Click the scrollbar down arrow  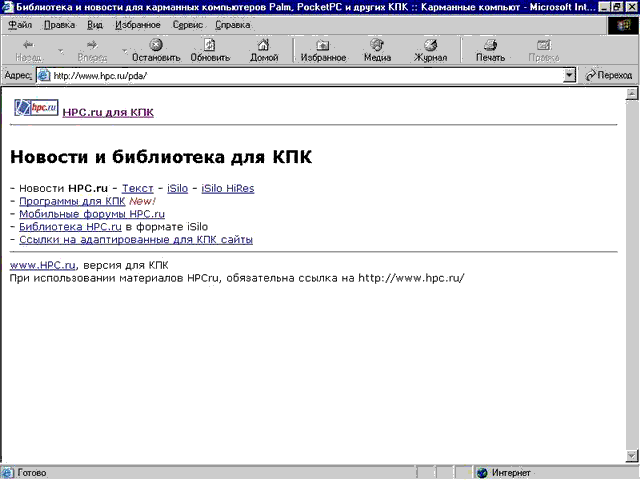coord(632,456)
